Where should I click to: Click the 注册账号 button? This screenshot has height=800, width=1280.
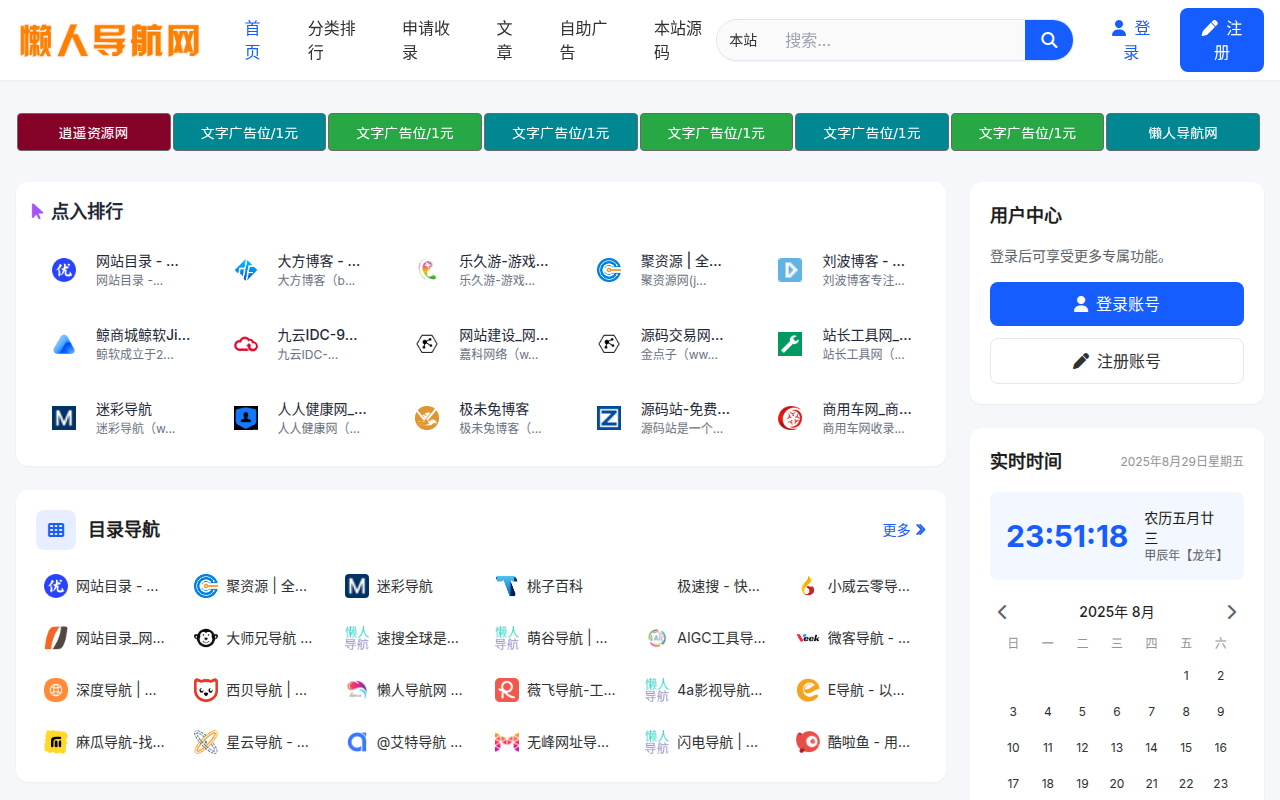coord(1116,361)
